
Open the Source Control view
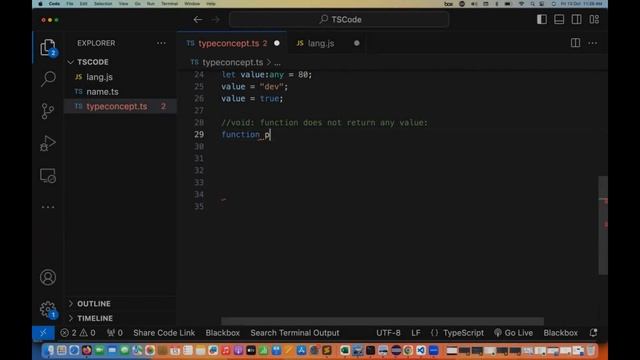click(48, 111)
